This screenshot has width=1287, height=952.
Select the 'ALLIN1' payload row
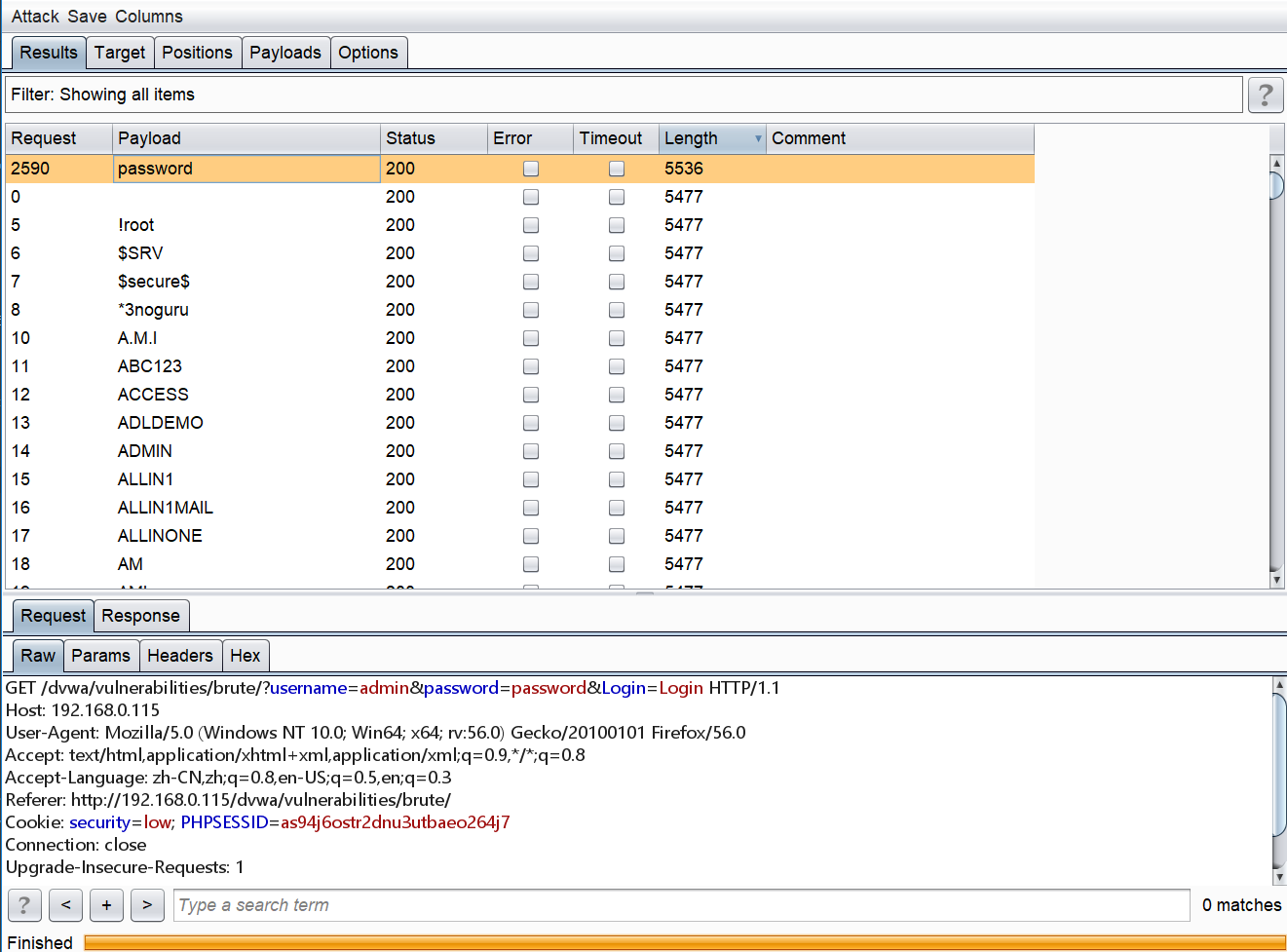[519, 479]
